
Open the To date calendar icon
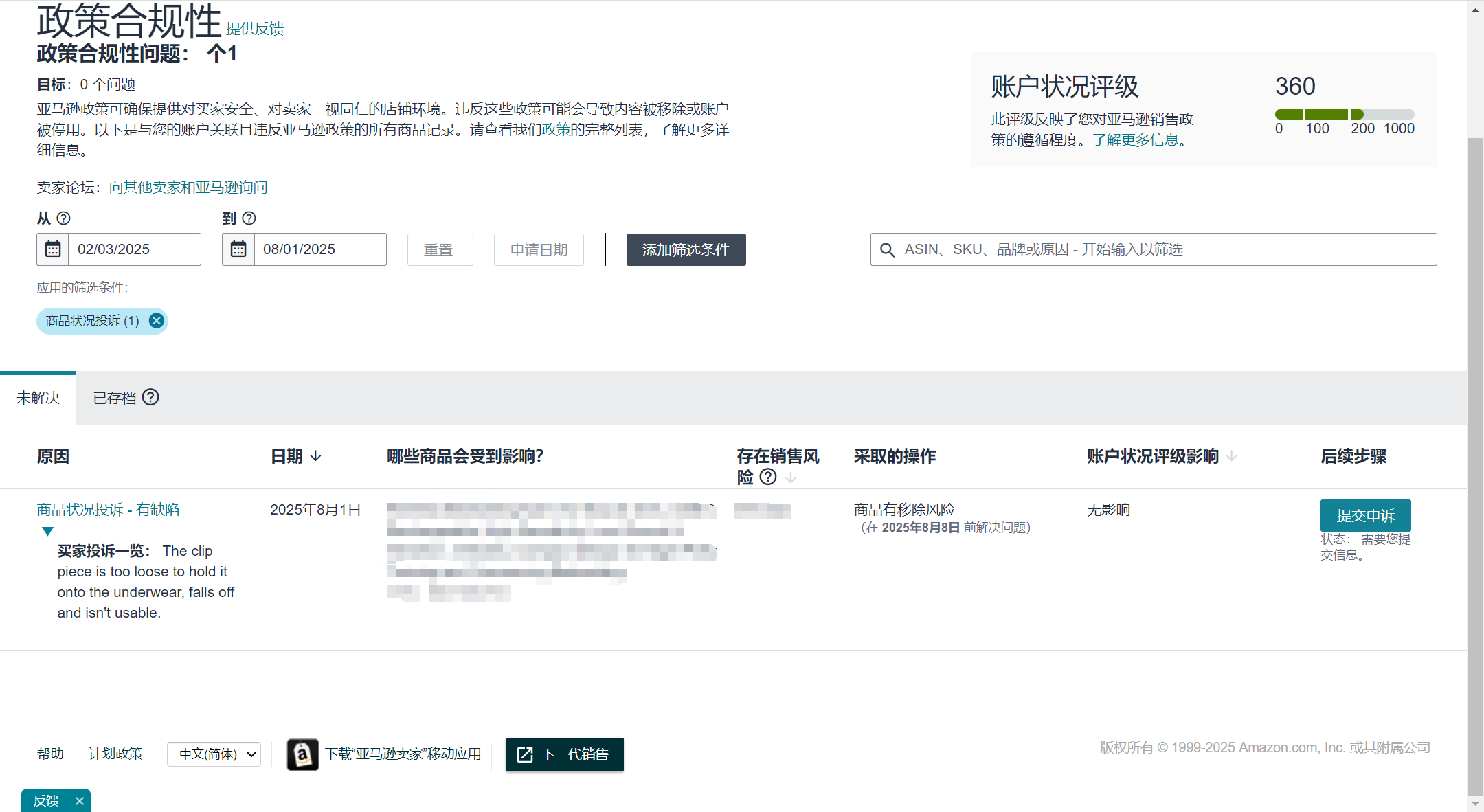(x=238, y=249)
